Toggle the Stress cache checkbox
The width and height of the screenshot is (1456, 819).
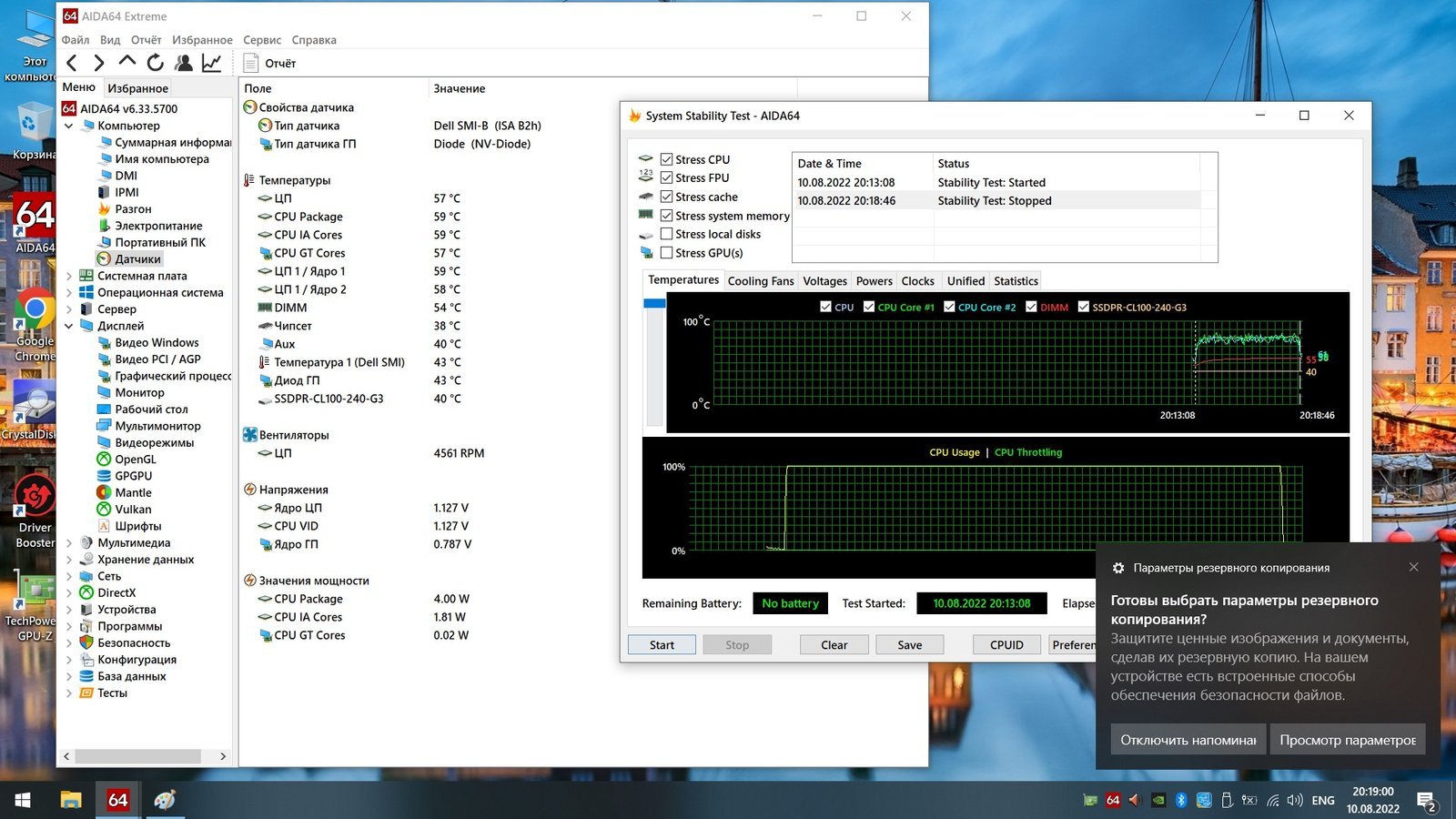pos(666,197)
